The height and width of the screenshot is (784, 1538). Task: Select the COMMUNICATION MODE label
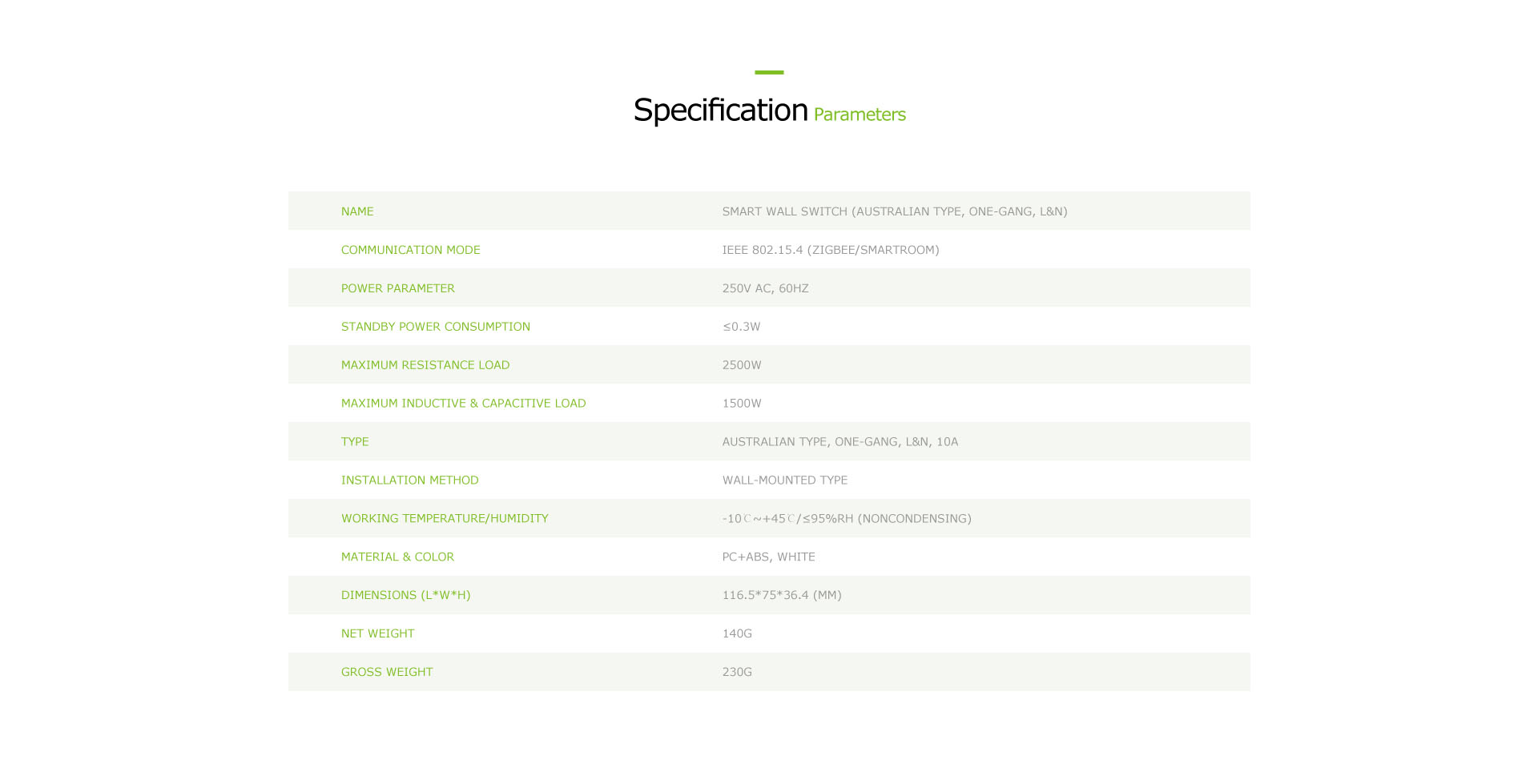click(x=411, y=250)
